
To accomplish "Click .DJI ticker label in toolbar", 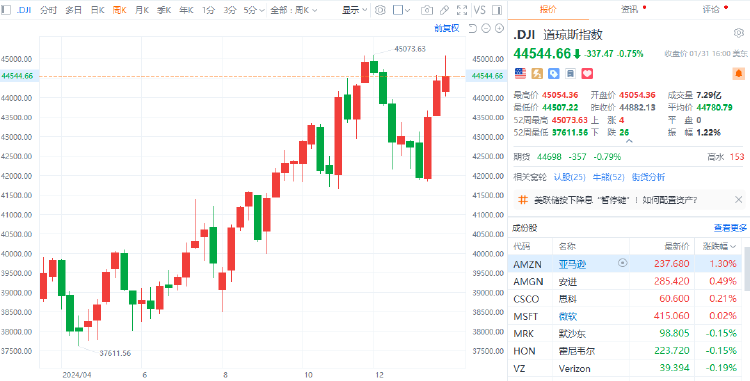I will 23,10.
